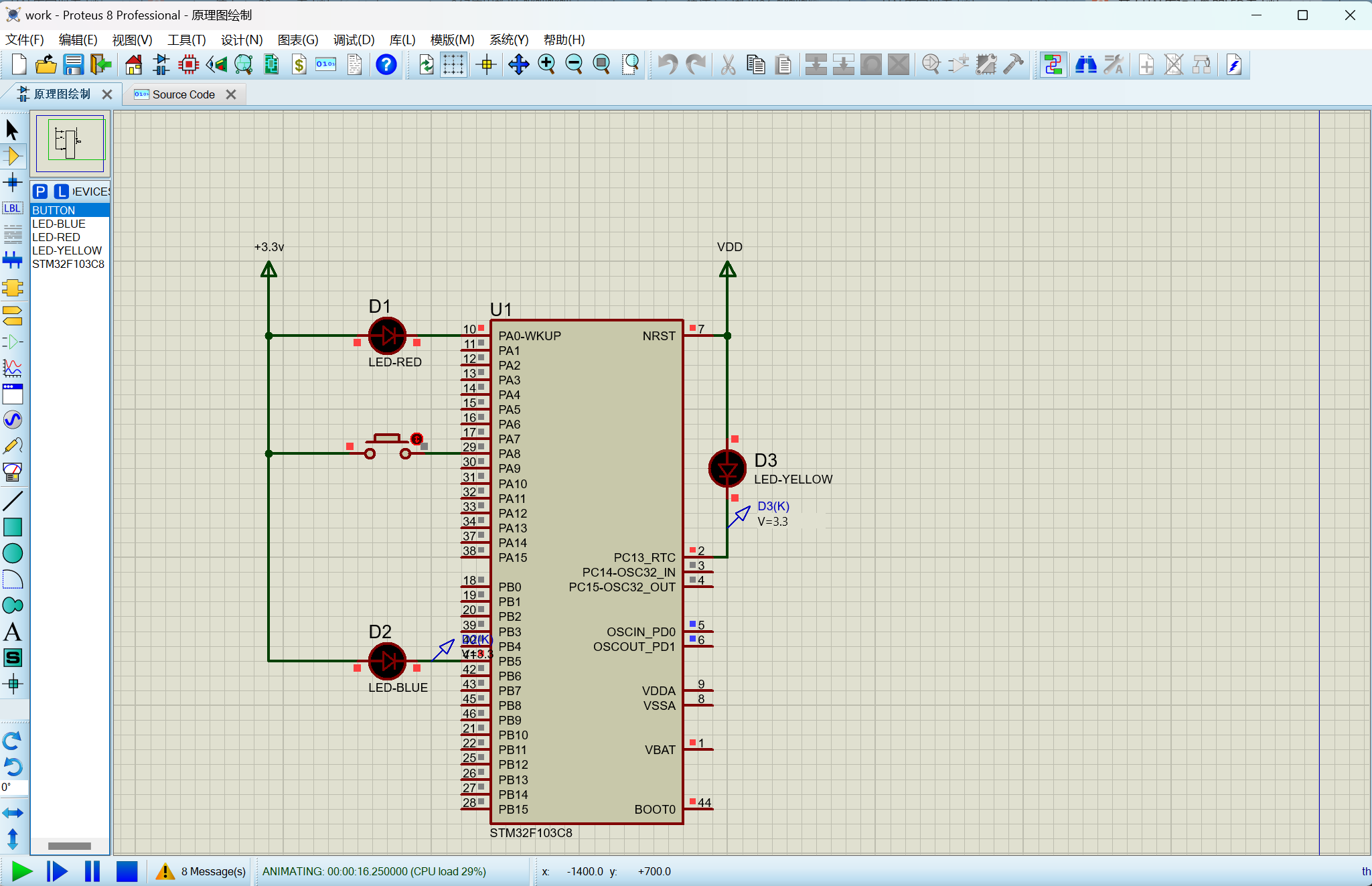Open the 8 Message(s) log
1372x886 pixels.
(x=201, y=871)
